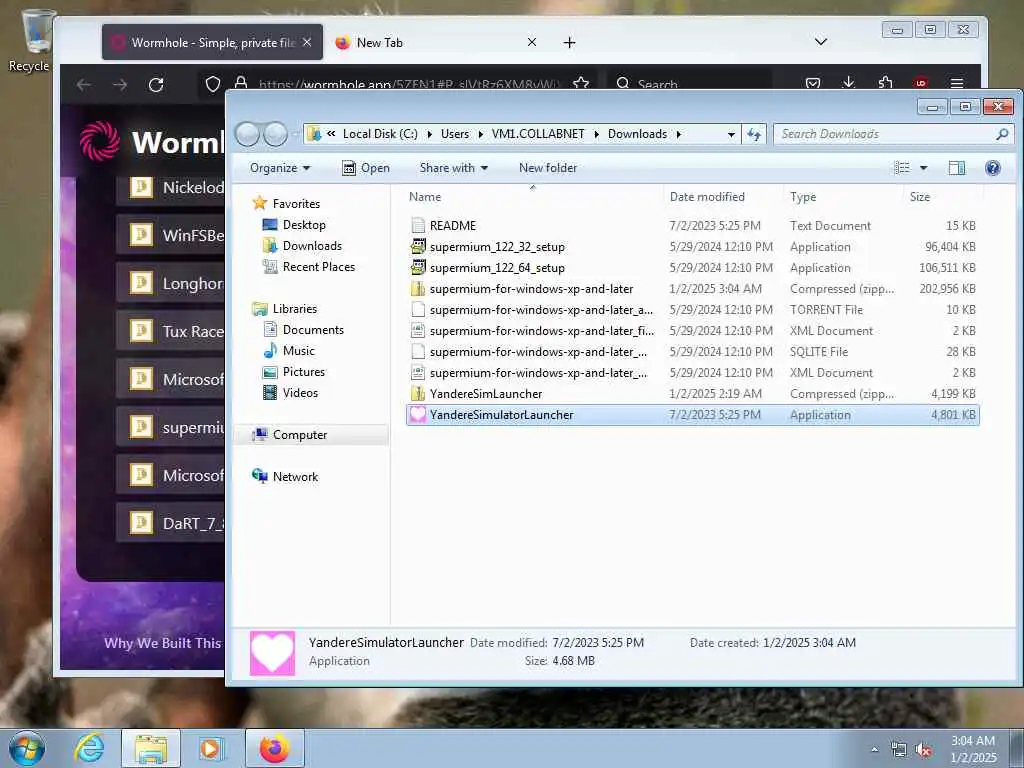The height and width of the screenshot is (768, 1024).
Task: Refresh the Downloads folder view
Action: (x=754, y=134)
